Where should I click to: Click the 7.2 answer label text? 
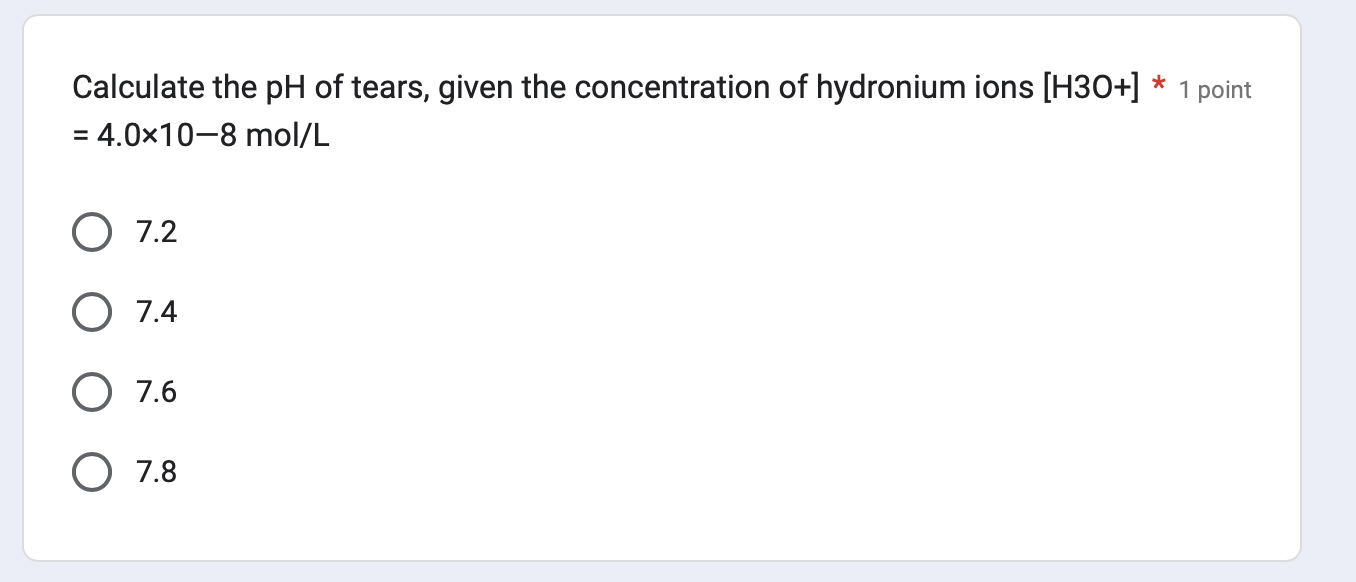[x=156, y=231]
